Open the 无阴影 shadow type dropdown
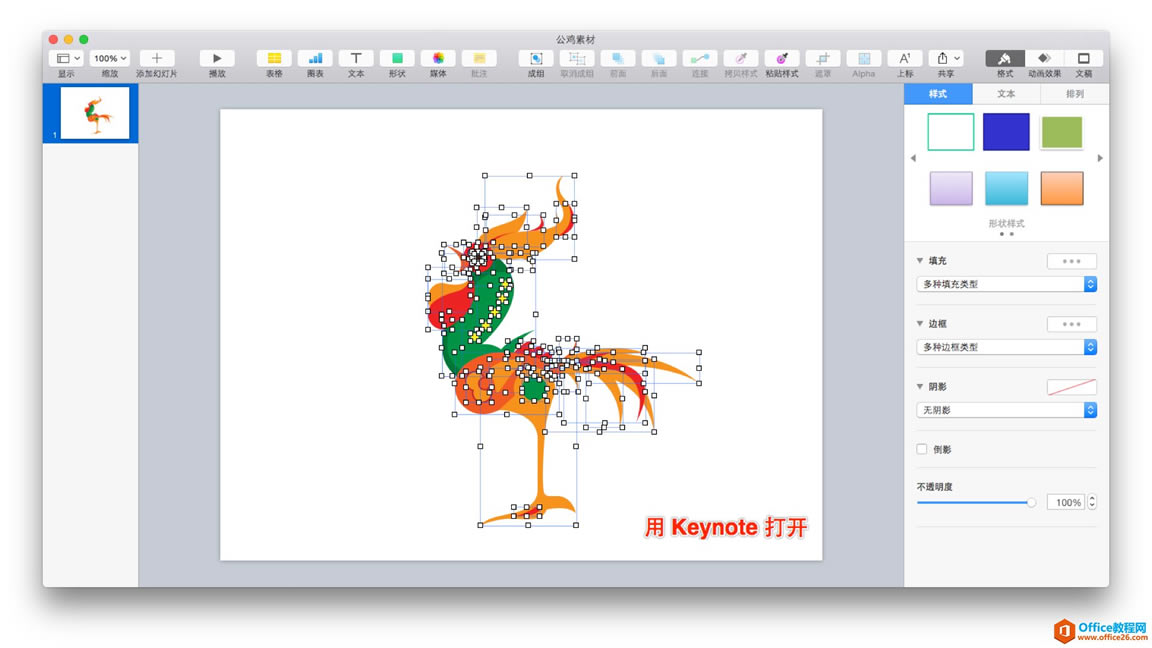The width and height of the screenshot is (1152, 648). tap(1005, 409)
